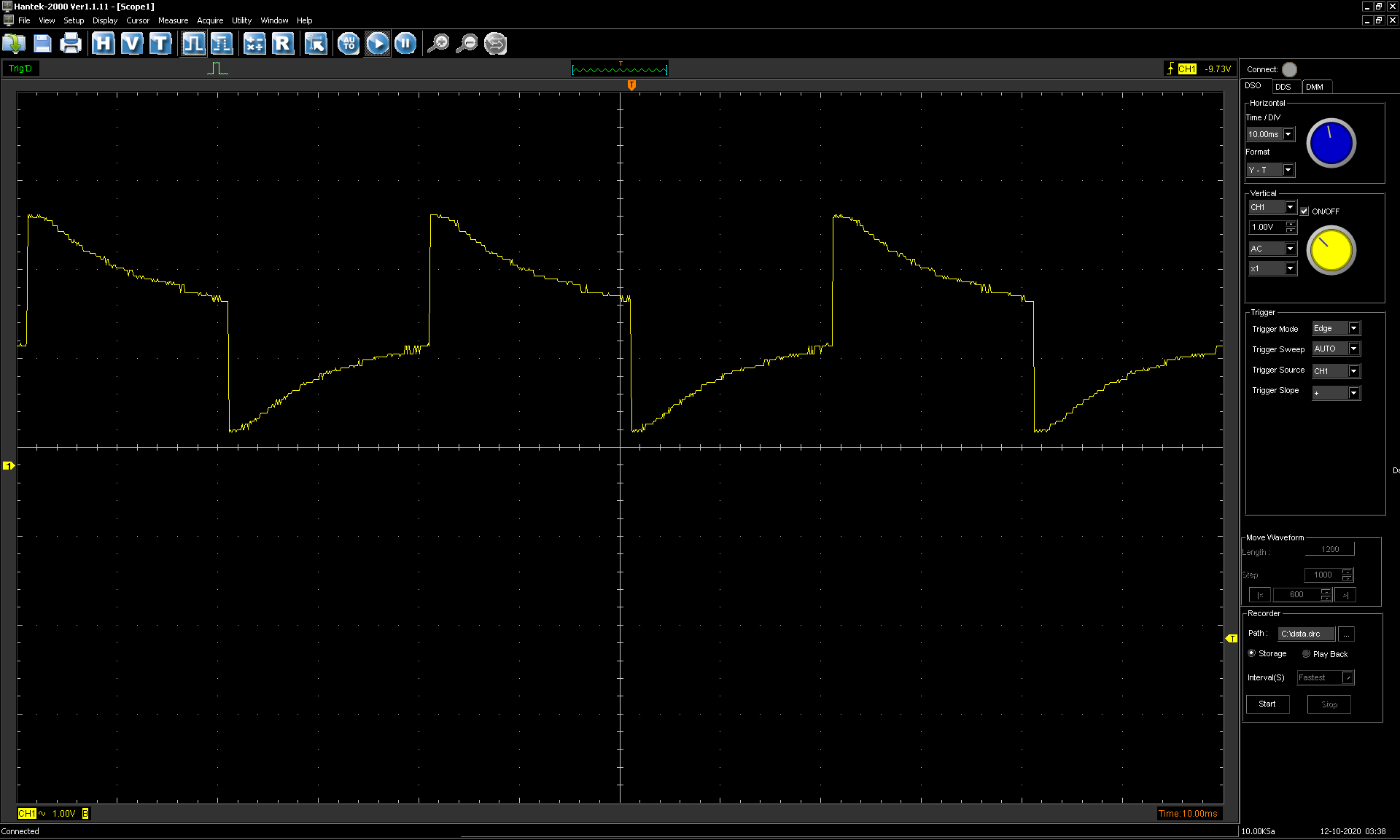Click the Reference (R) waveform icon
Image resolution: width=1400 pixels, height=840 pixels.
click(x=282, y=44)
